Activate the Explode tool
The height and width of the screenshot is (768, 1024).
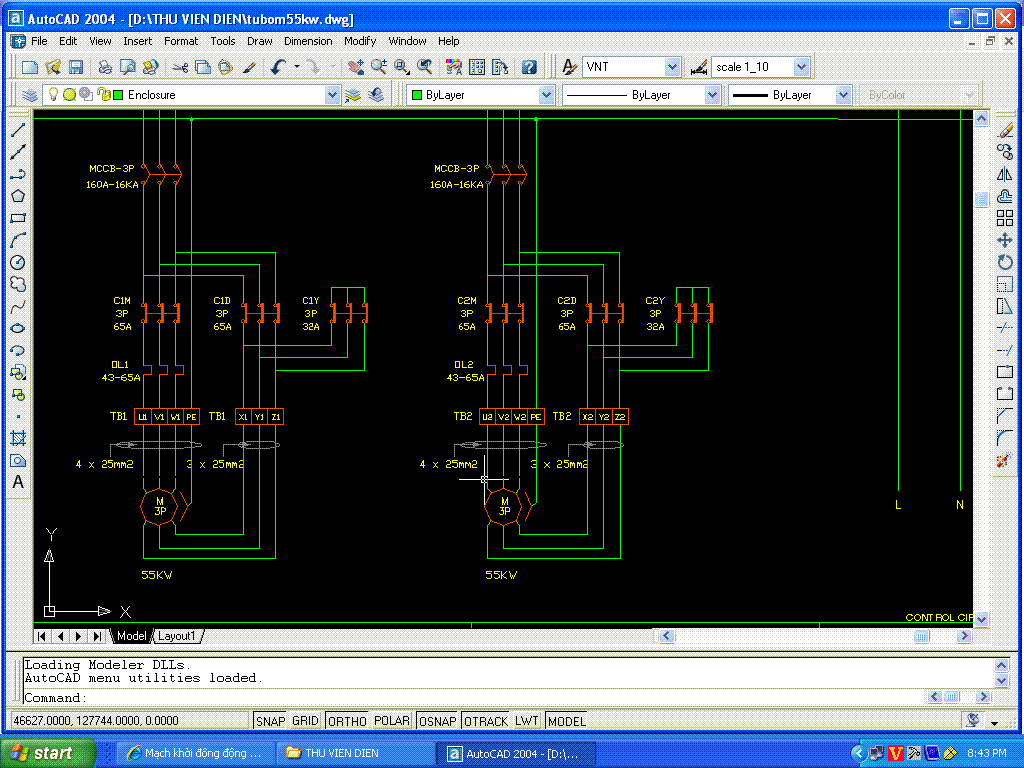pyautogui.click(x=1005, y=460)
